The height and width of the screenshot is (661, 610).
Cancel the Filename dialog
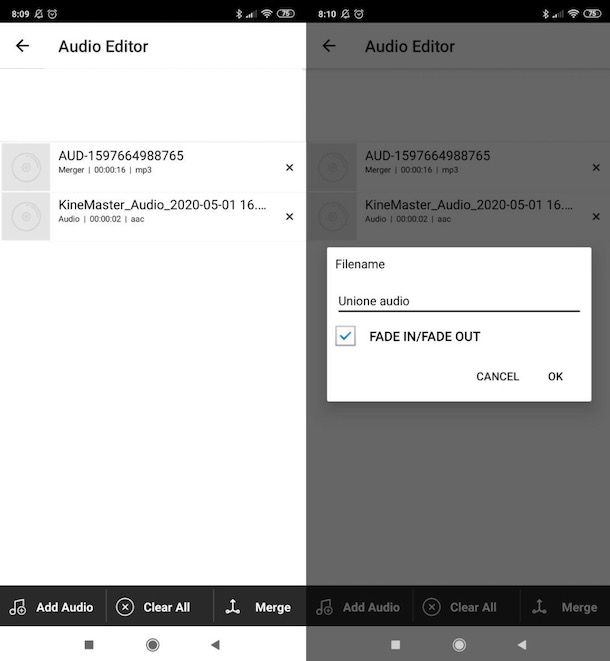coord(497,376)
